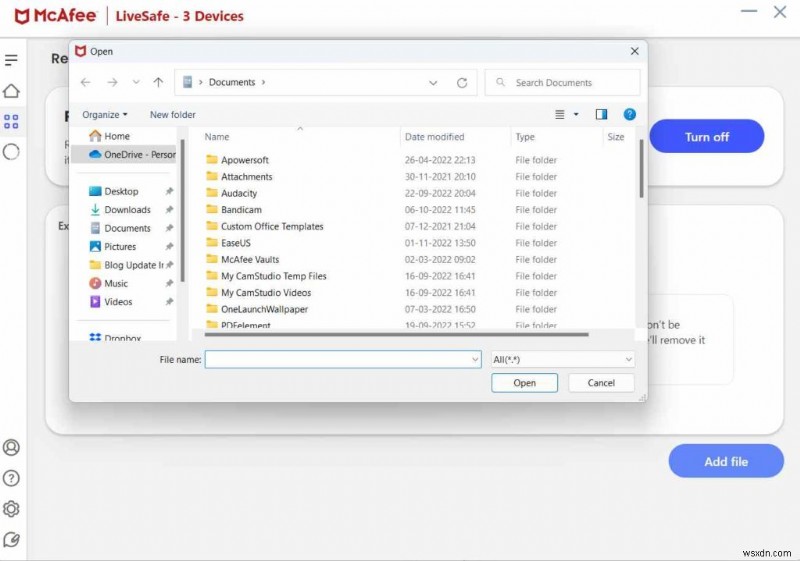The height and width of the screenshot is (561, 800).
Task: Select the Custom Office Templates folder
Action: click(x=271, y=226)
